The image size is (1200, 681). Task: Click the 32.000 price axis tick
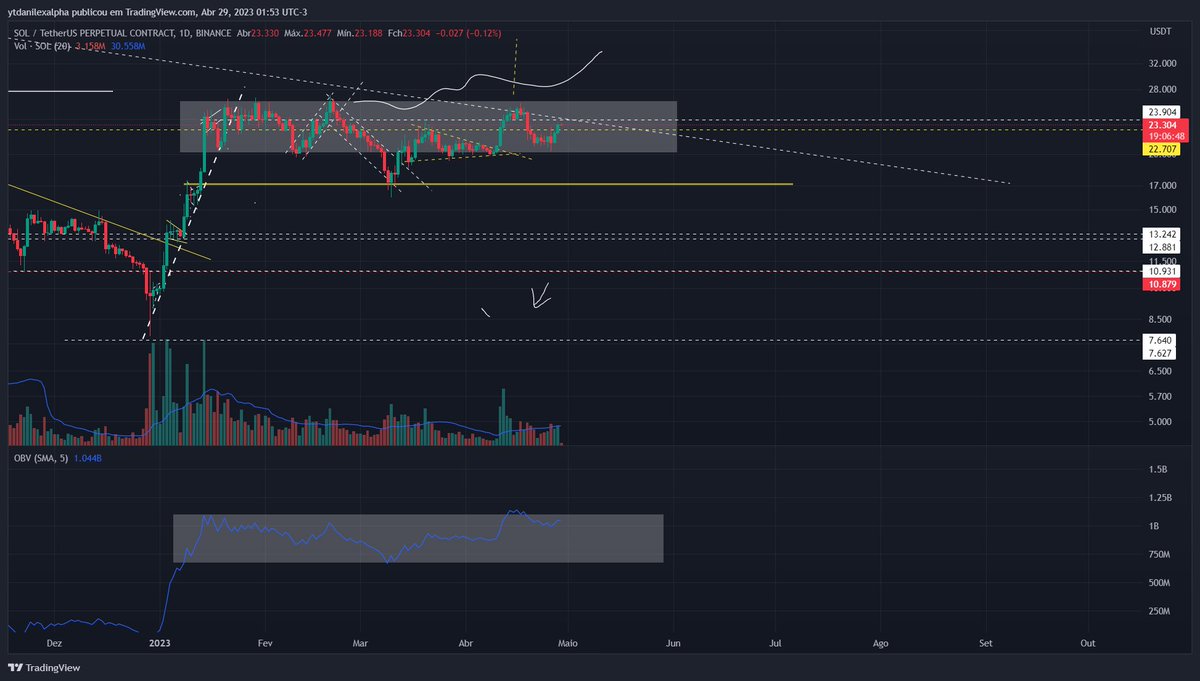point(1161,62)
